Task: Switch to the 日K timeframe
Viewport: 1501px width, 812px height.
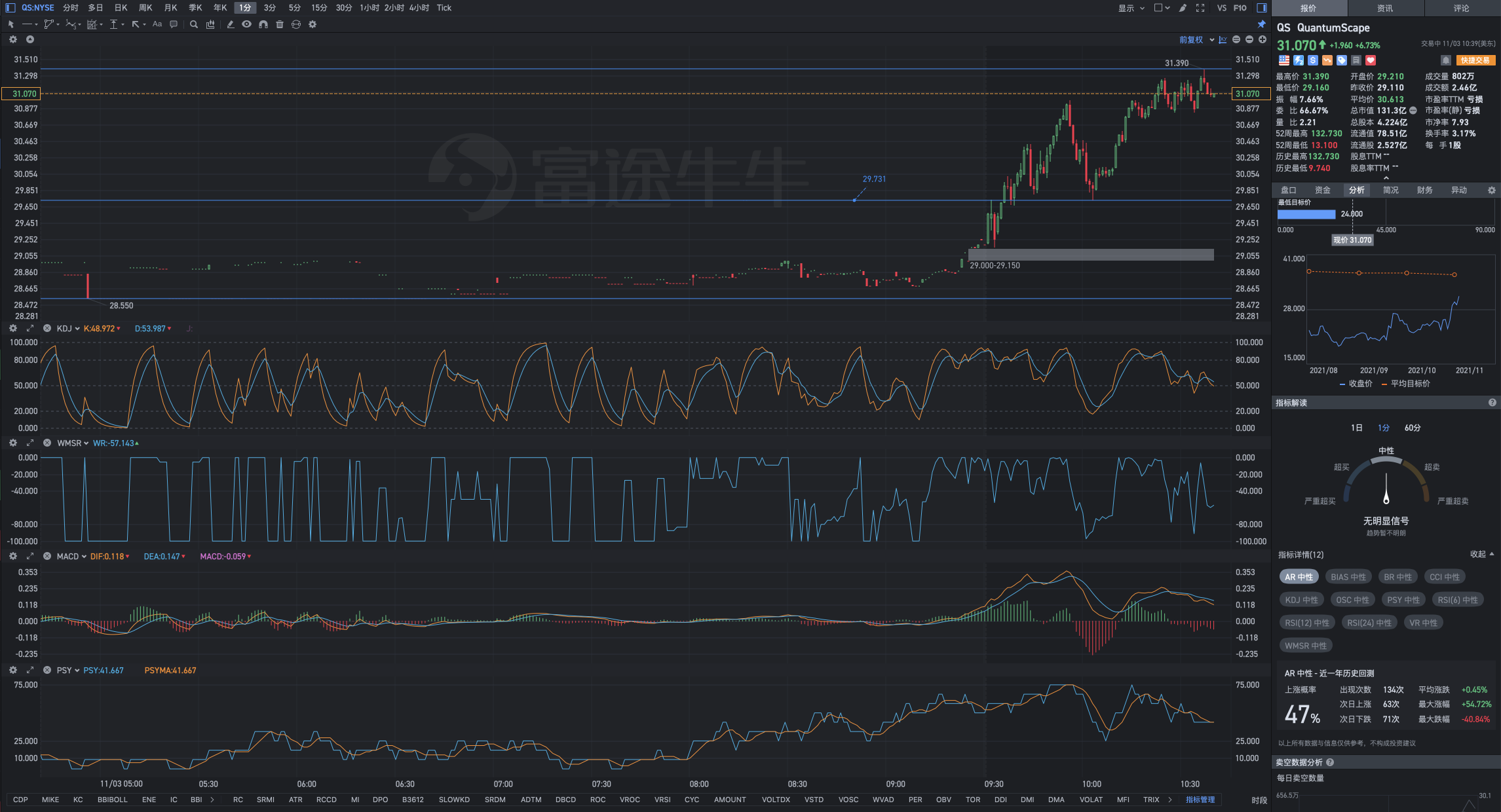Action: tap(121, 8)
